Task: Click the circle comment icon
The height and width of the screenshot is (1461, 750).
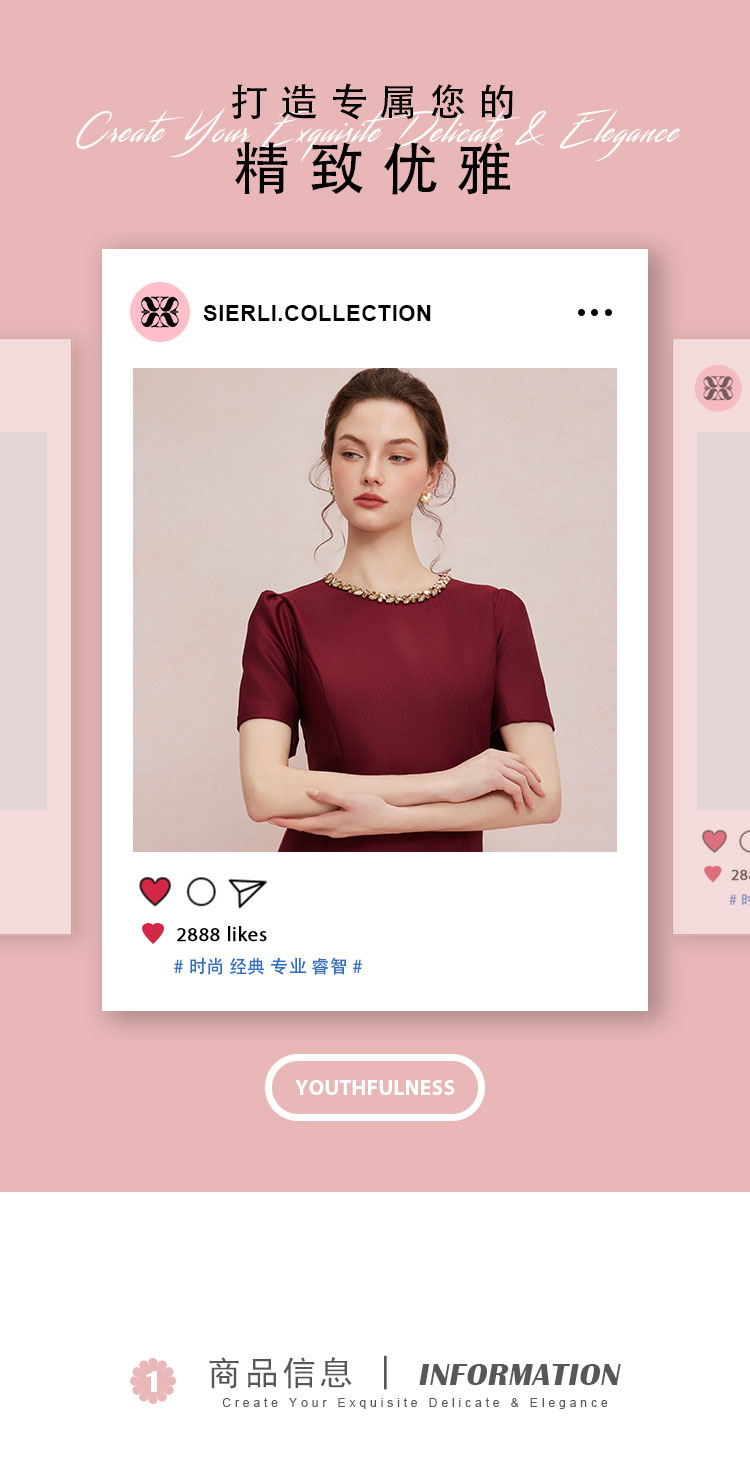Action: [x=201, y=892]
